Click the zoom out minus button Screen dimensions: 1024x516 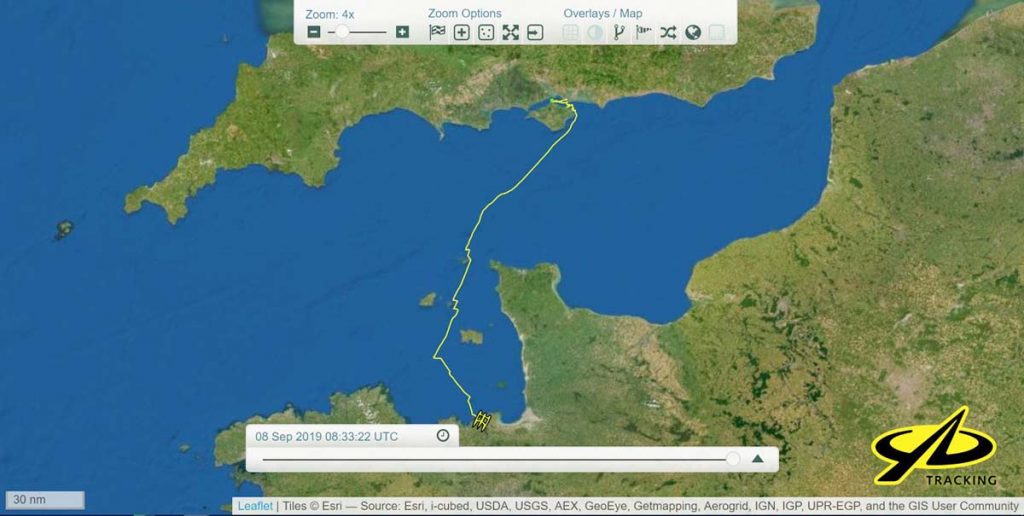pos(314,32)
